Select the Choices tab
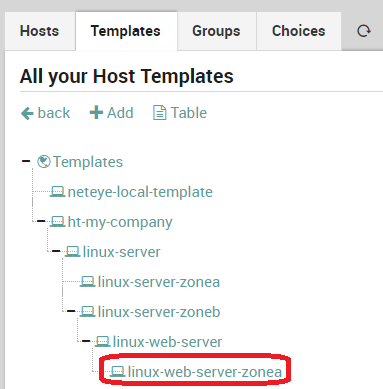This screenshot has height=389, width=383. point(299,31)
